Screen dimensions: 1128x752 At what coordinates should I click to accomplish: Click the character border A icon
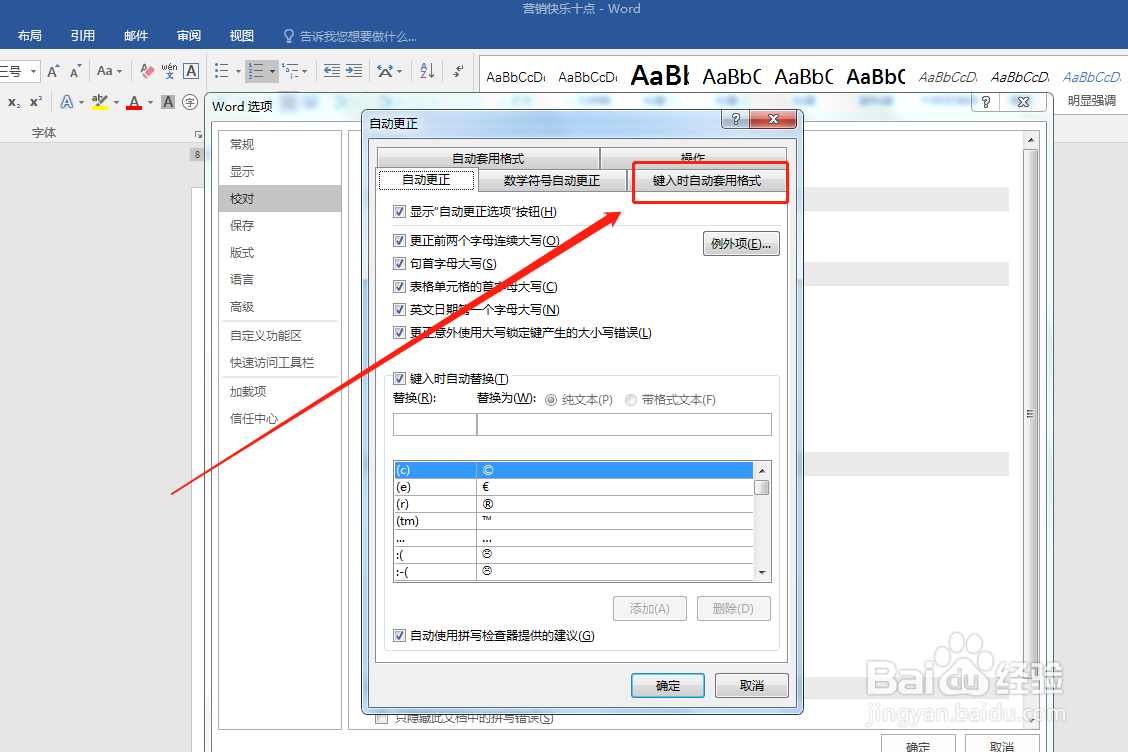pyautogui.click(x=191, y=71)
